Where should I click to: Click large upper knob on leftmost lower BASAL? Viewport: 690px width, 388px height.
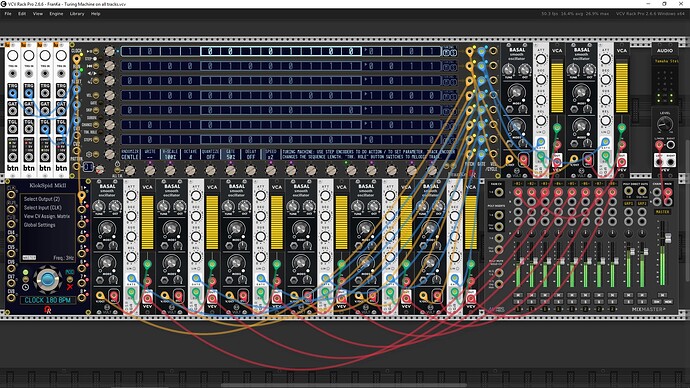click(x=106, y=229)
